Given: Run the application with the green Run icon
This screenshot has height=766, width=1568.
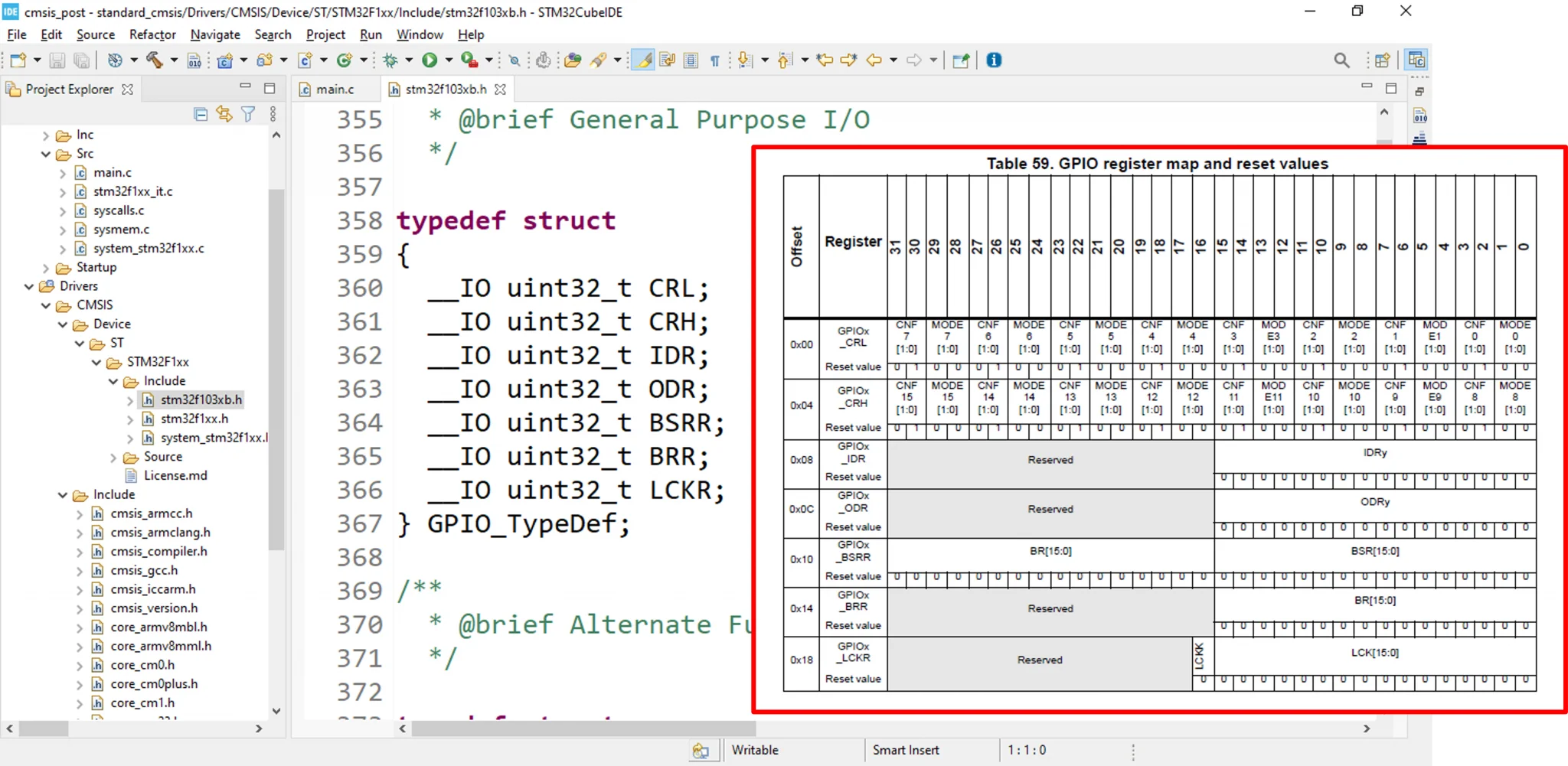Looking at the screenshot, I should 430,60.
